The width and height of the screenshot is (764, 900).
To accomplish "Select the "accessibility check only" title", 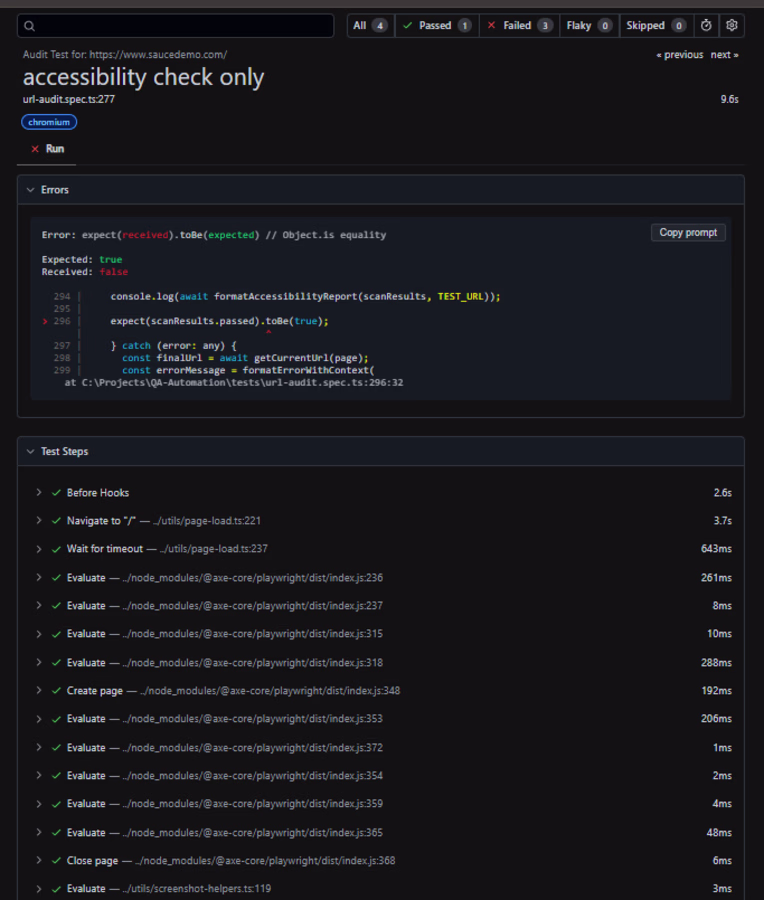I will [x=144, y=77].
